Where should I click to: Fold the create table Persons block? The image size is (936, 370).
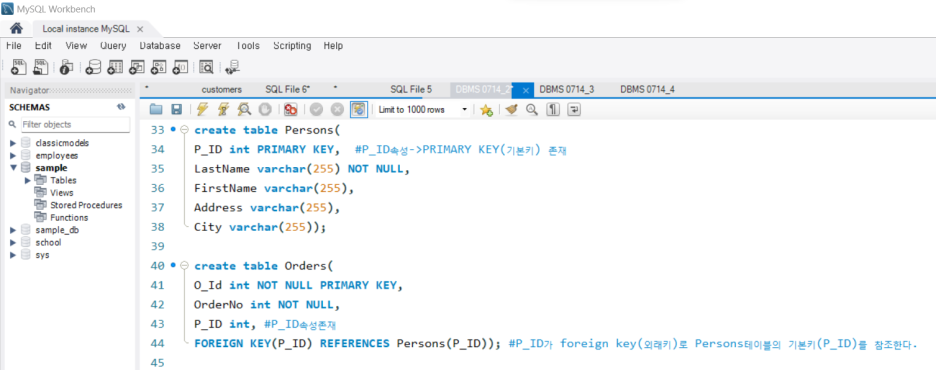tap(184, 130)
